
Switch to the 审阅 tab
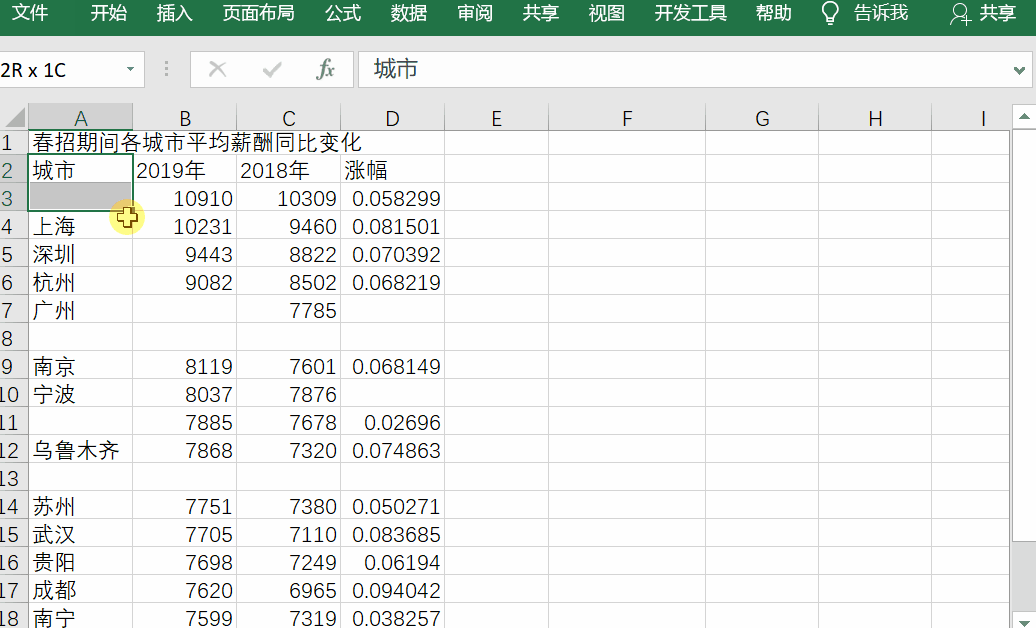[474, 13]
